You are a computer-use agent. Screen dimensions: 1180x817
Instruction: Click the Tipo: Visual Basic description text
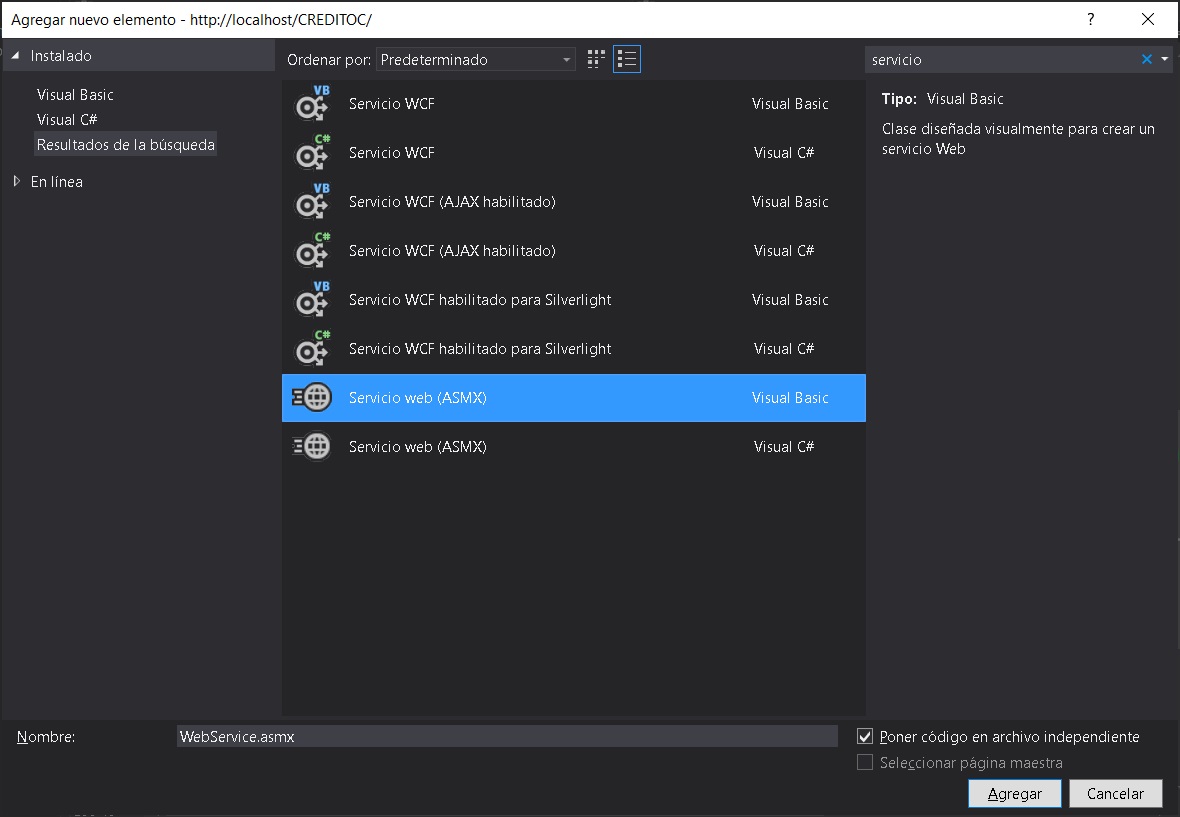[942, 99]
